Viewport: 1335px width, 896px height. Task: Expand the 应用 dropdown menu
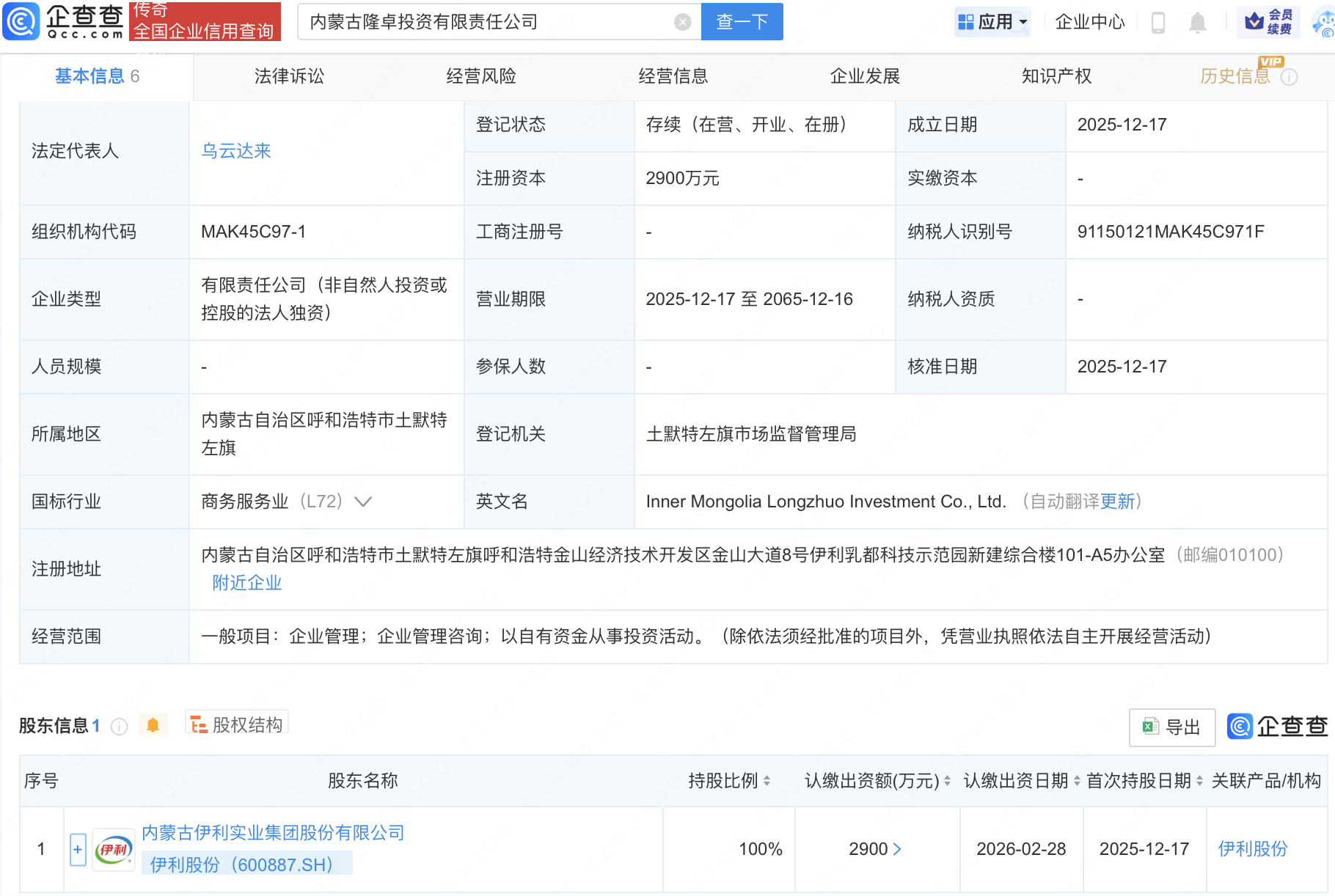[994, 22]
